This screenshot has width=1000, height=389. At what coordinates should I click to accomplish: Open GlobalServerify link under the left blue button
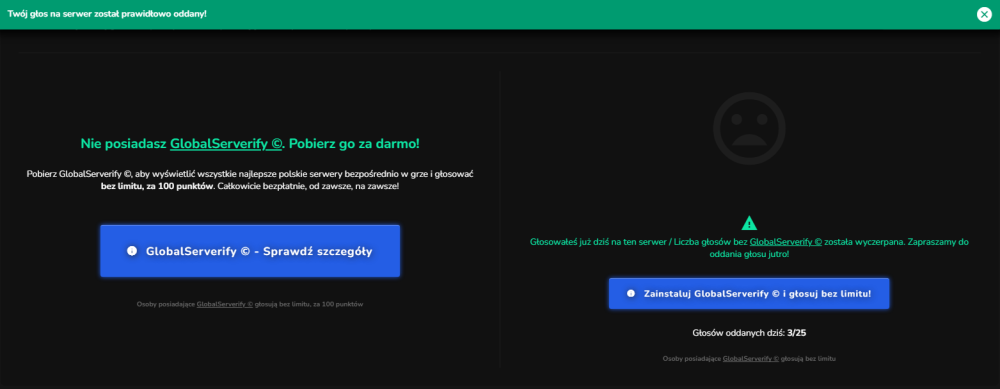click(x=225, y=305)
